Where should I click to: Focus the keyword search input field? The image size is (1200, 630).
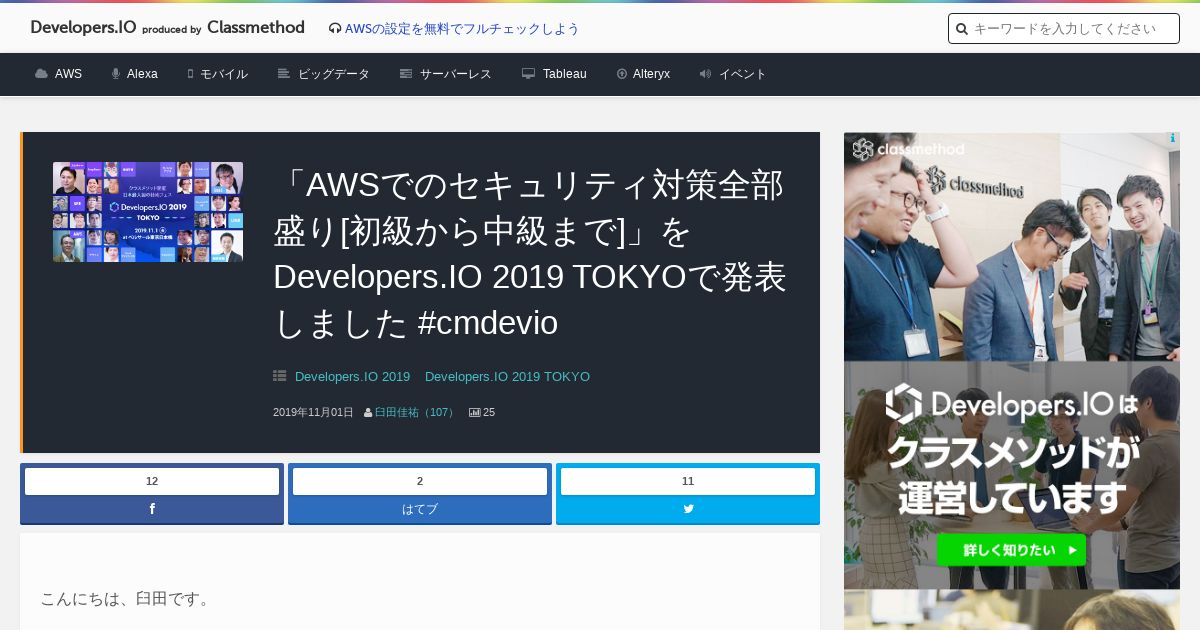1064,29
